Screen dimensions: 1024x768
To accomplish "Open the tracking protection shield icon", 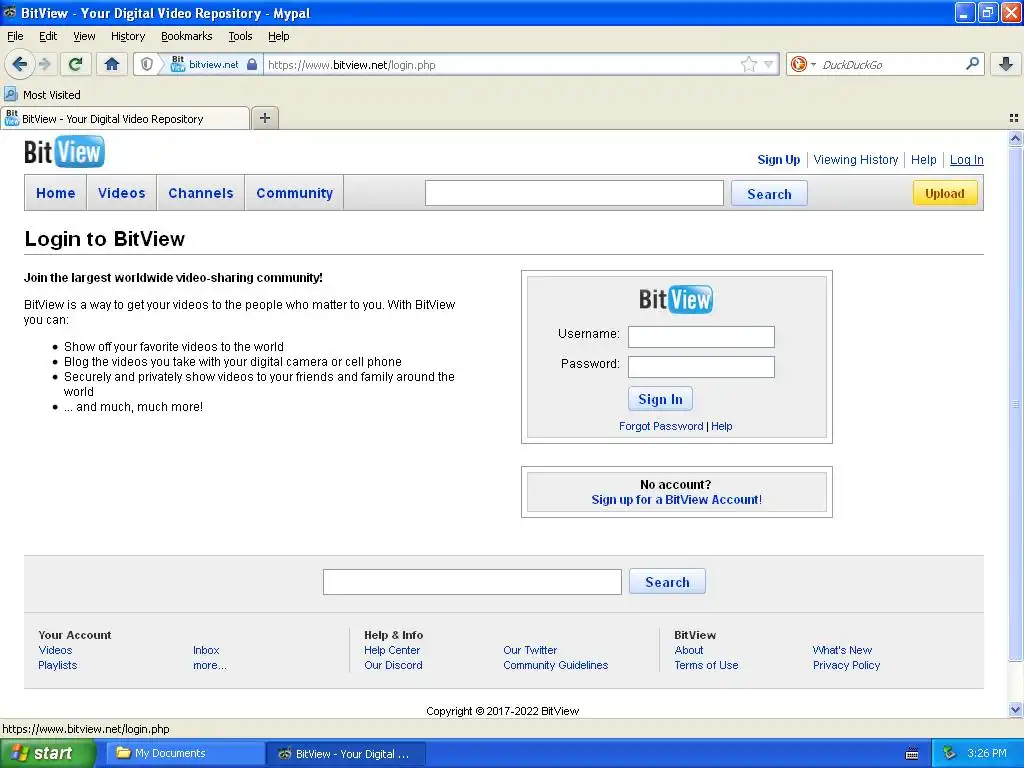I will [x=147, y=64].
